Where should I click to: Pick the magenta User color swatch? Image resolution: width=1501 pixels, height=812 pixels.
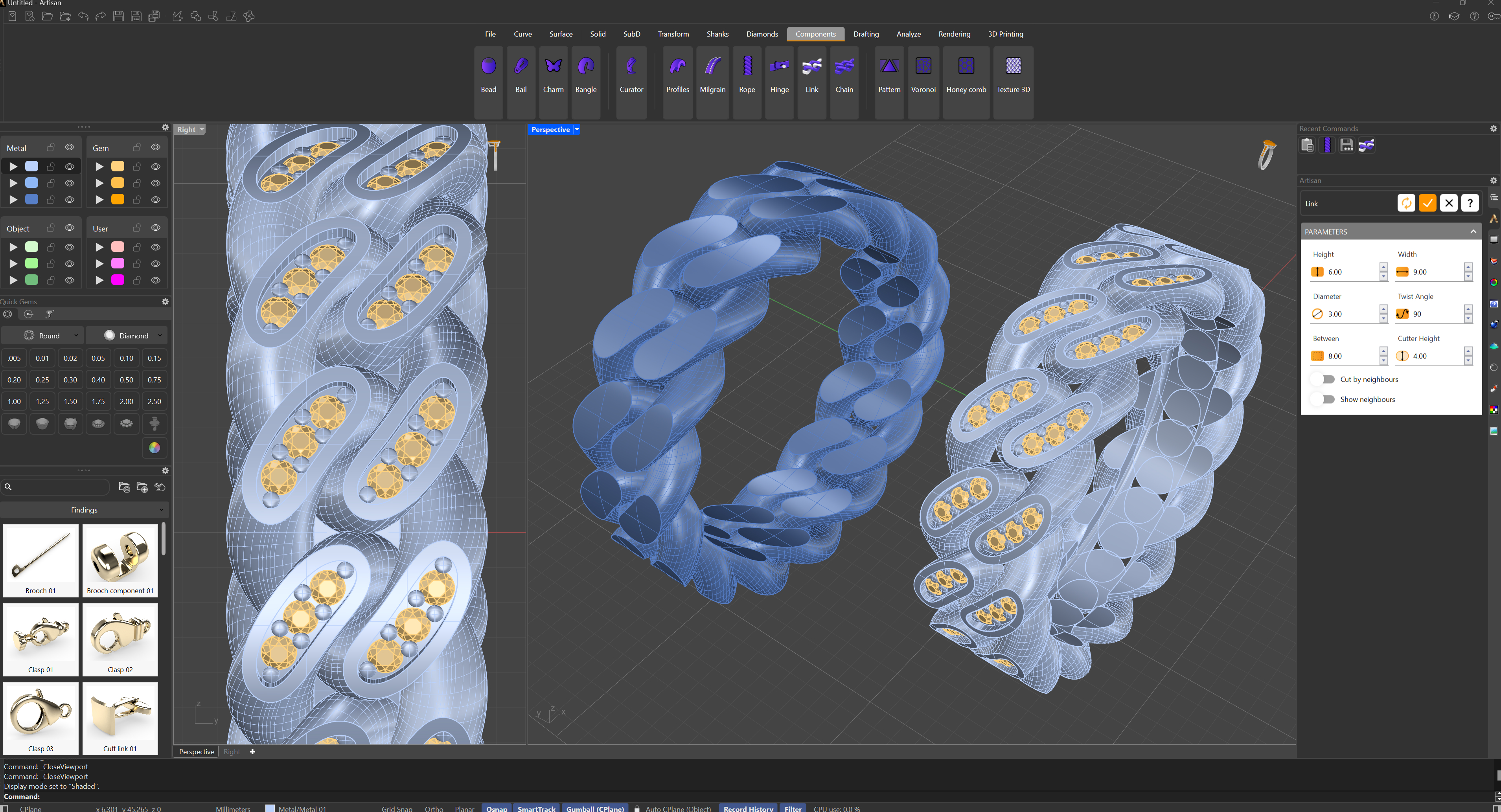[118, 279]
